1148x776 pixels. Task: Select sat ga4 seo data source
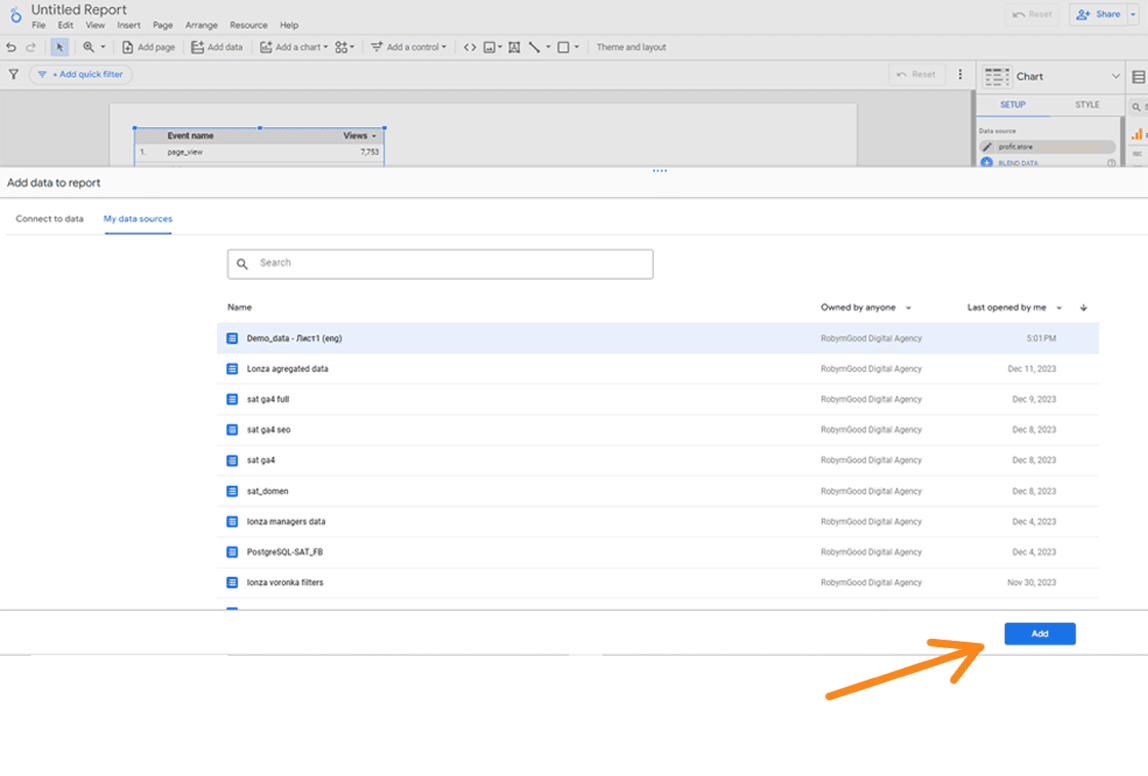[657, 430]
